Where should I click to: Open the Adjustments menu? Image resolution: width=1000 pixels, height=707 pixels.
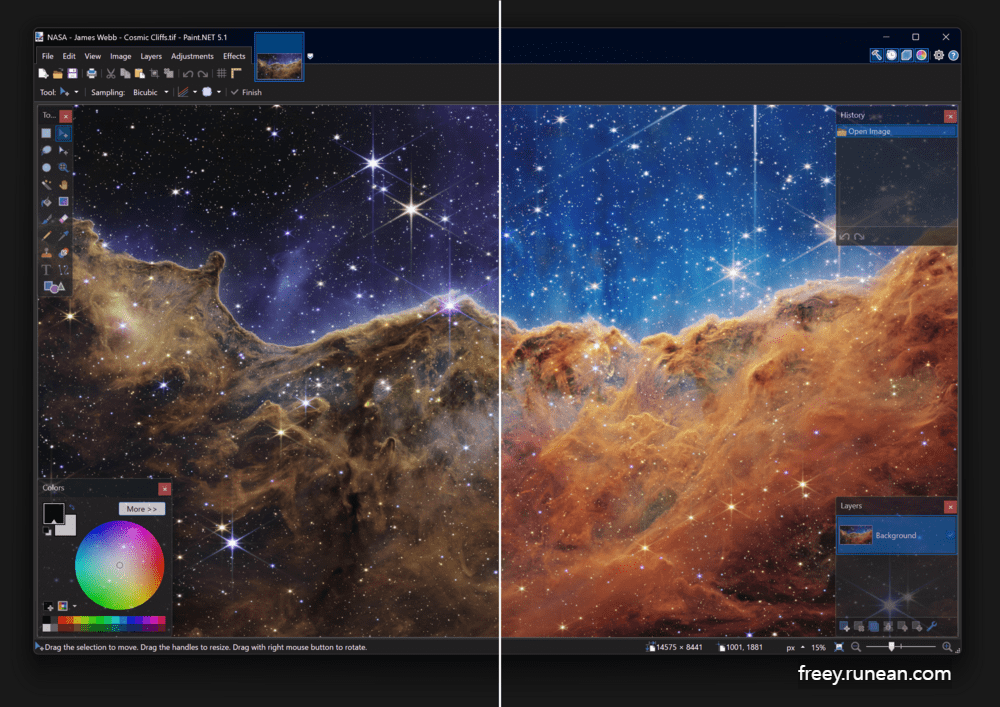coord(192,56)
